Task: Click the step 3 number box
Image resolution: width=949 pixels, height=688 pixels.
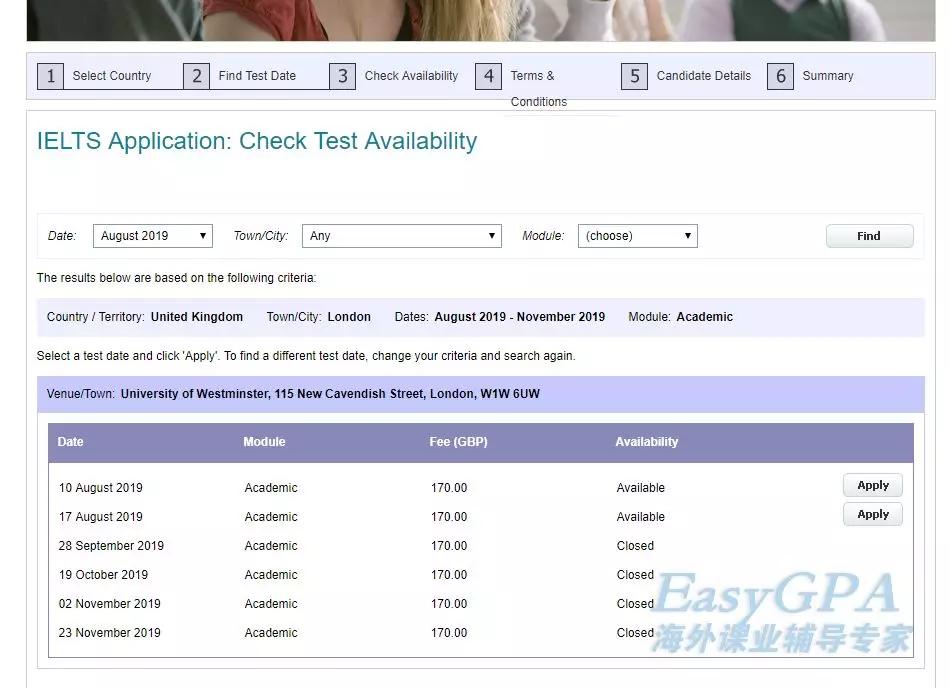Action: point(342,76)
